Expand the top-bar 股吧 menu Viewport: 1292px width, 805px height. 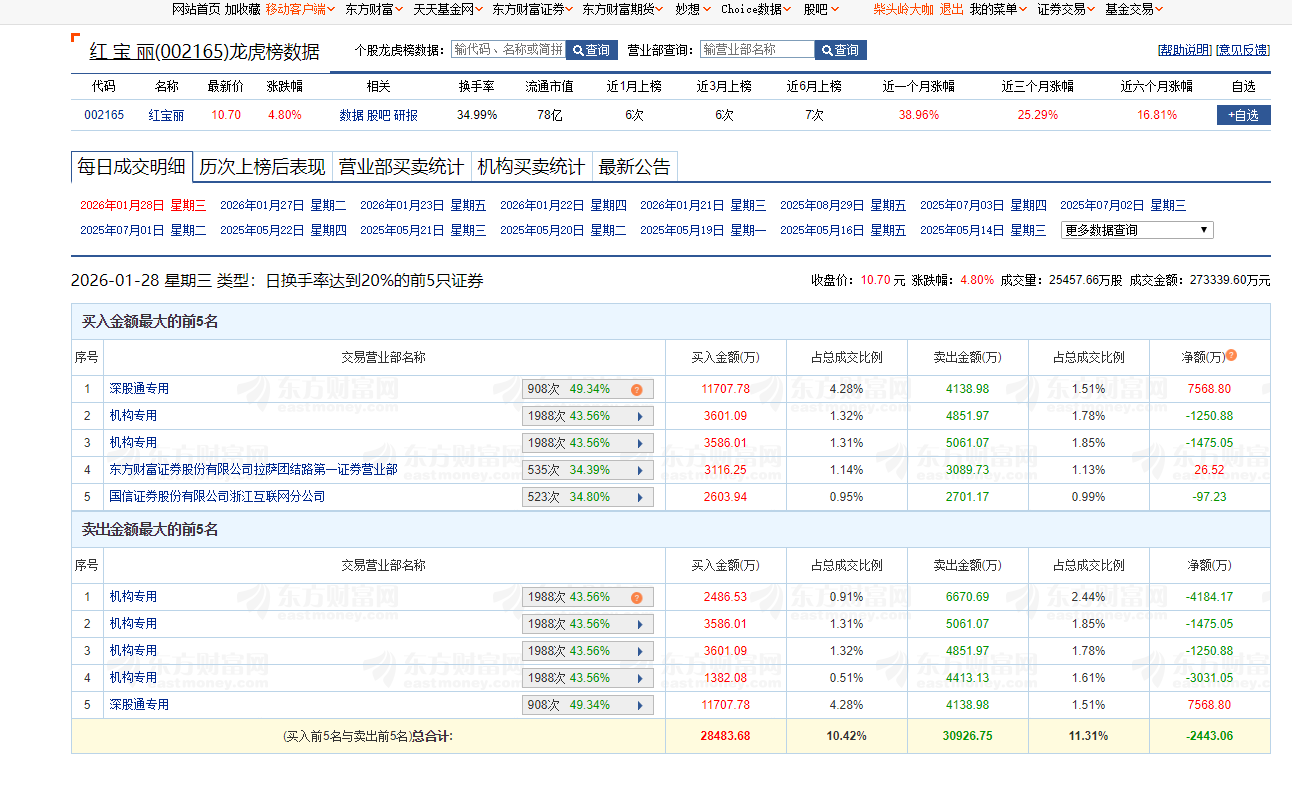pos(821,9)
